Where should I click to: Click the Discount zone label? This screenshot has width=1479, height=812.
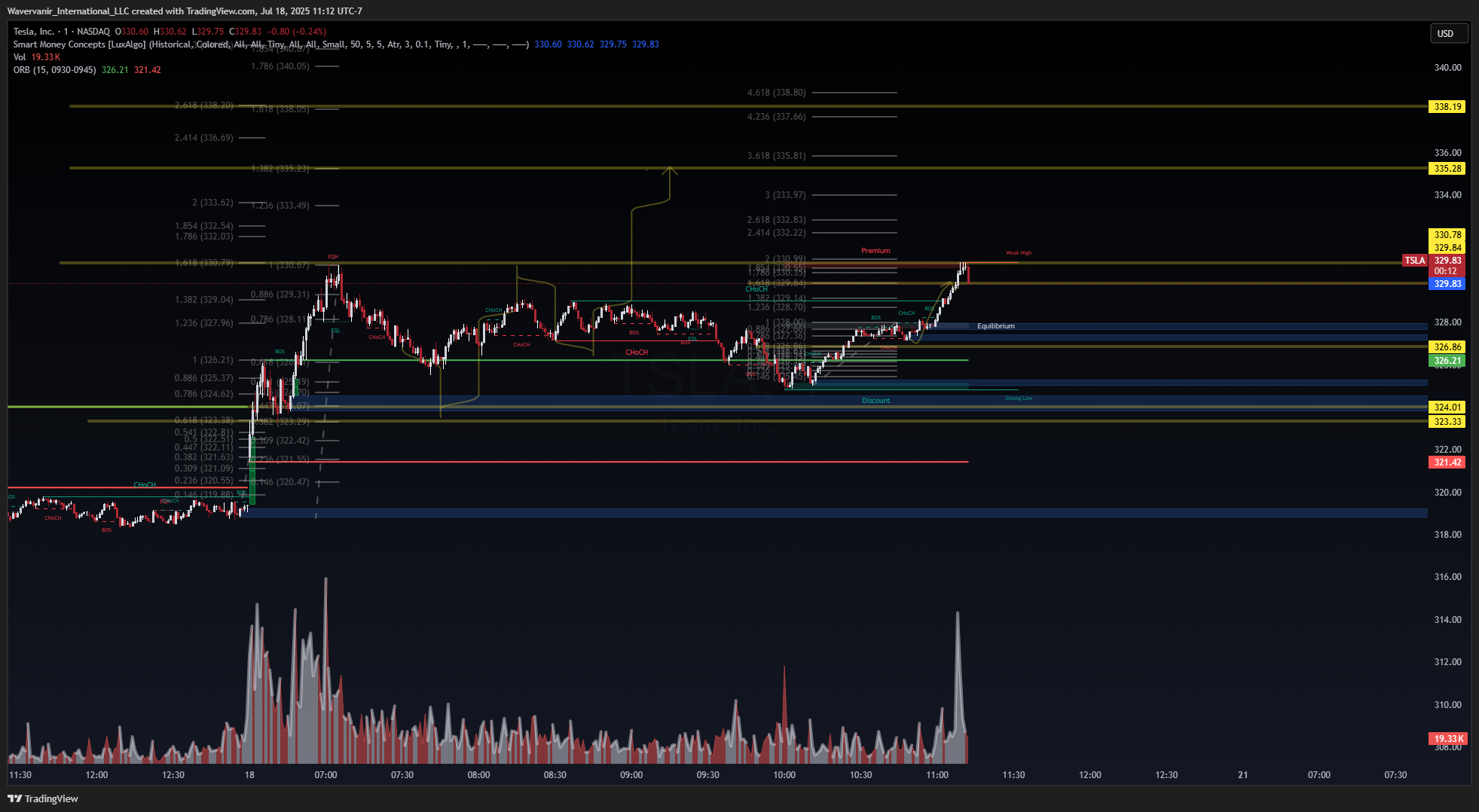coord(875,401)
